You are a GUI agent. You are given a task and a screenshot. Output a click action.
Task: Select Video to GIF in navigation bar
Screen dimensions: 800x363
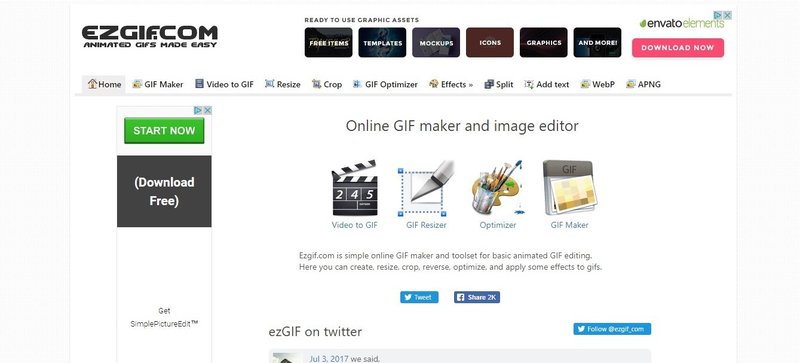coord(224,84)
